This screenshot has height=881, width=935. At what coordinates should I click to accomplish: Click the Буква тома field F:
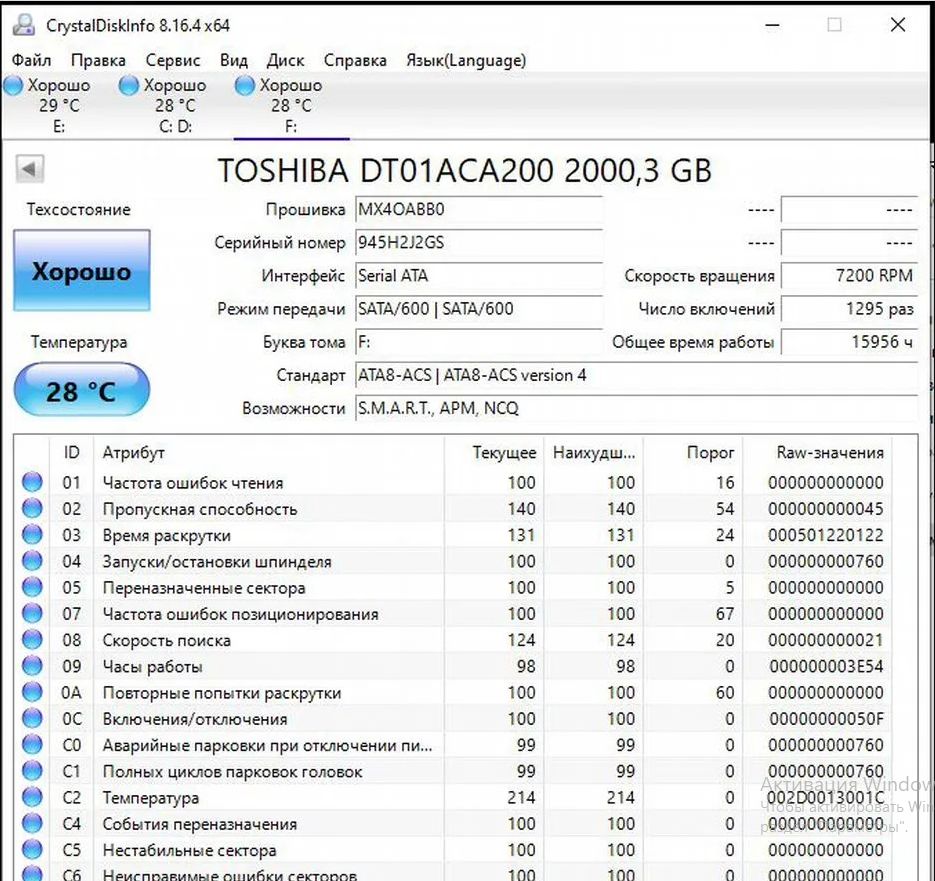pos(479,342)
